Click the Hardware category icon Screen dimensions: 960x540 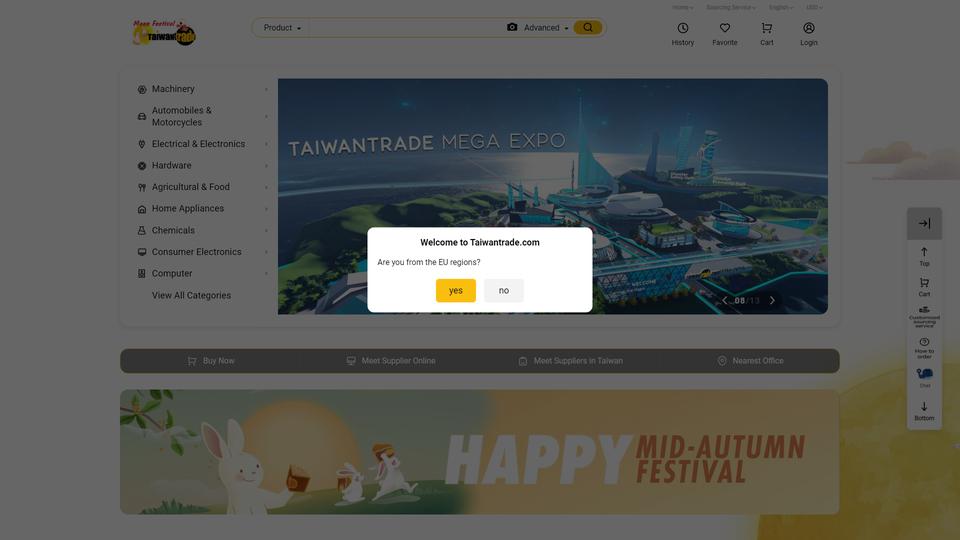coord(142,166)
